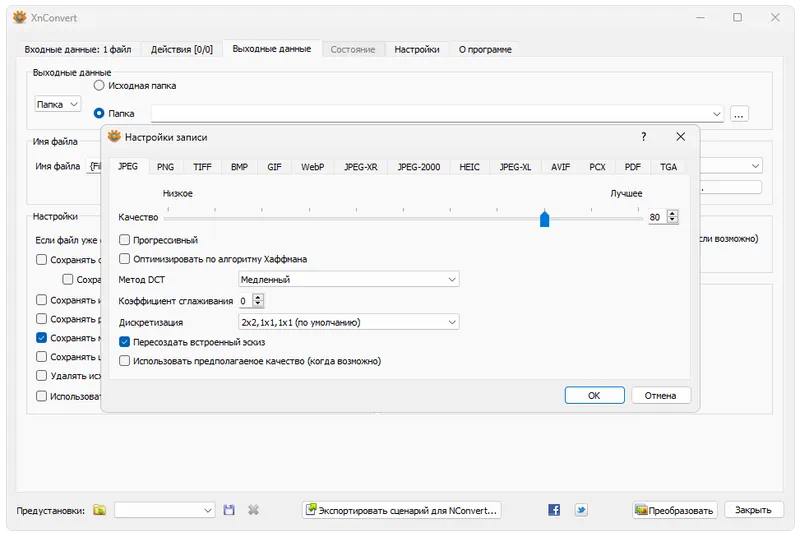This screenshot has width=800, height=537.
Task: Select the Папка radio button
Action: [x=99, y=113]
